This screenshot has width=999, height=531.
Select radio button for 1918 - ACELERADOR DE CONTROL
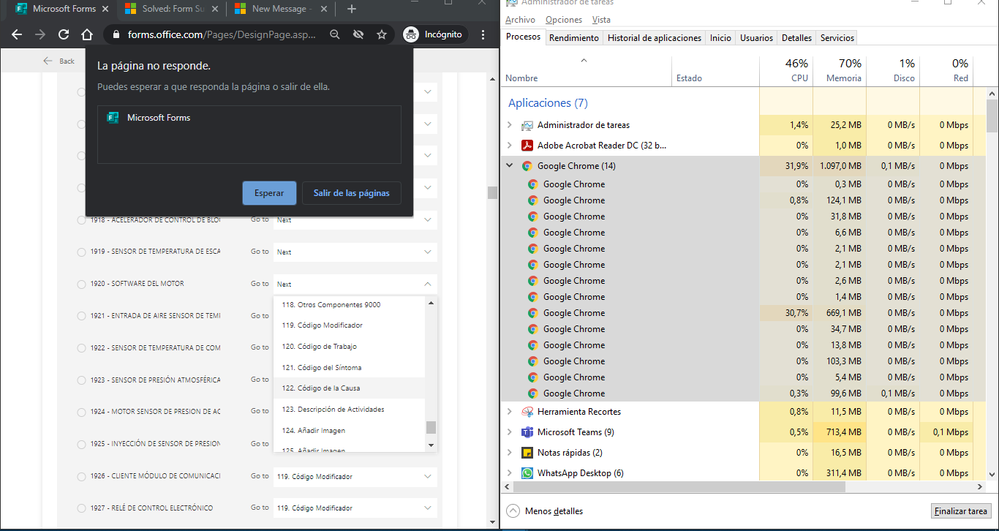(x=81, y=221)
